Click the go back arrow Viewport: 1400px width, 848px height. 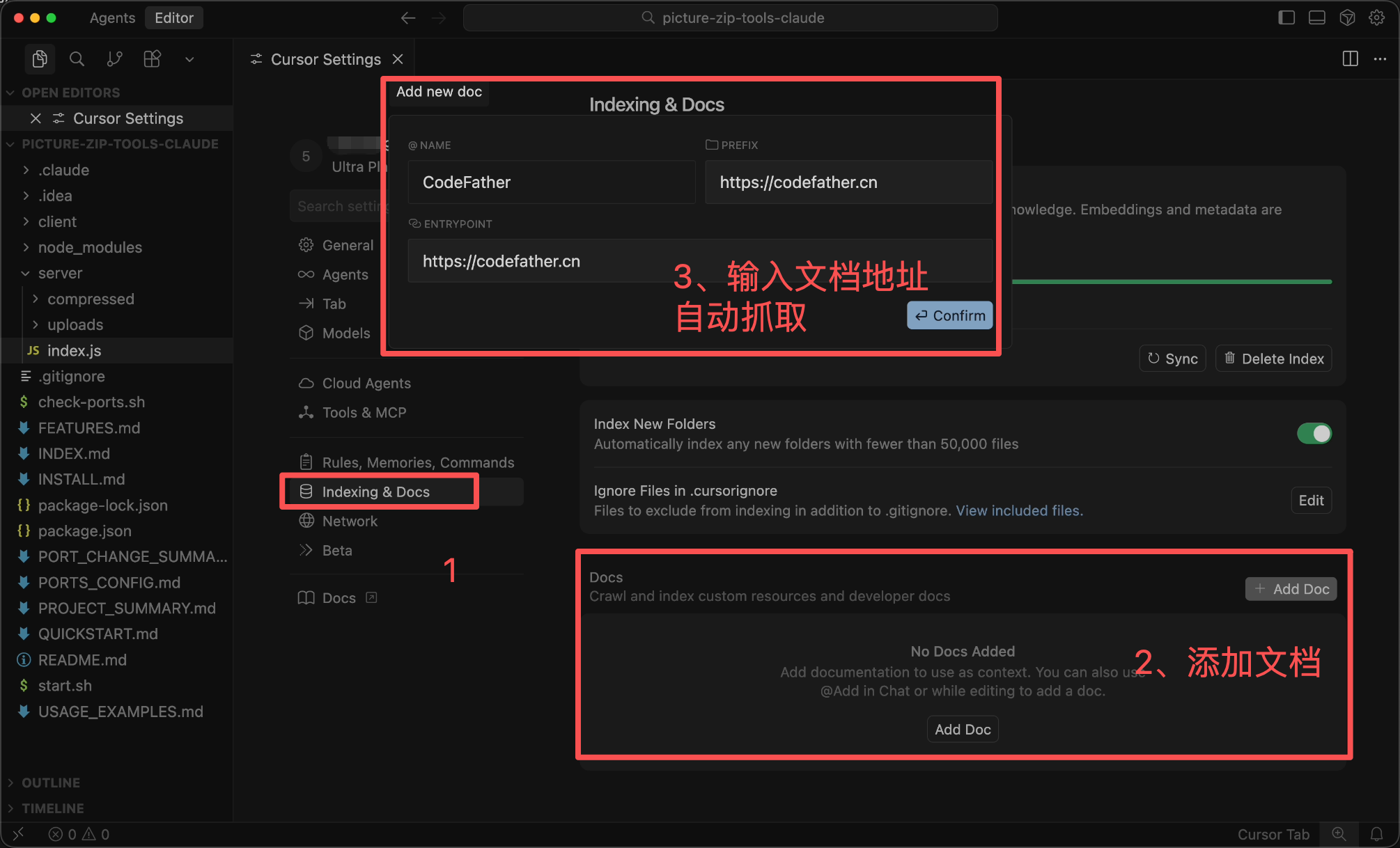pos(408,18)
